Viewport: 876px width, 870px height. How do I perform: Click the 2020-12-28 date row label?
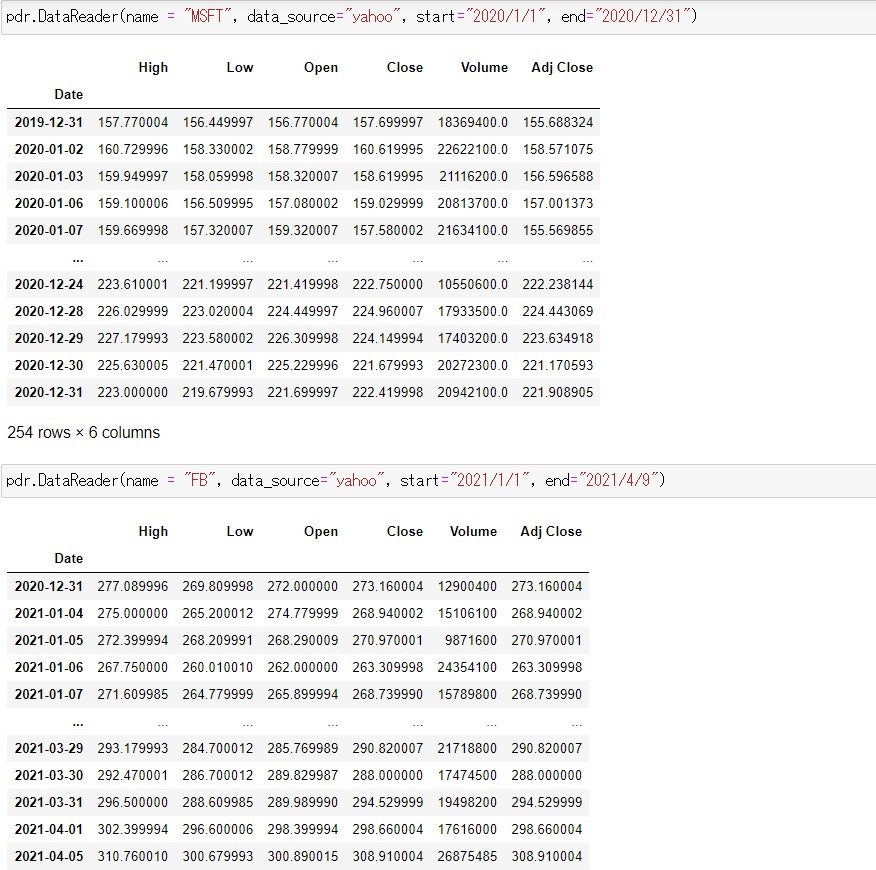[49, 311]
